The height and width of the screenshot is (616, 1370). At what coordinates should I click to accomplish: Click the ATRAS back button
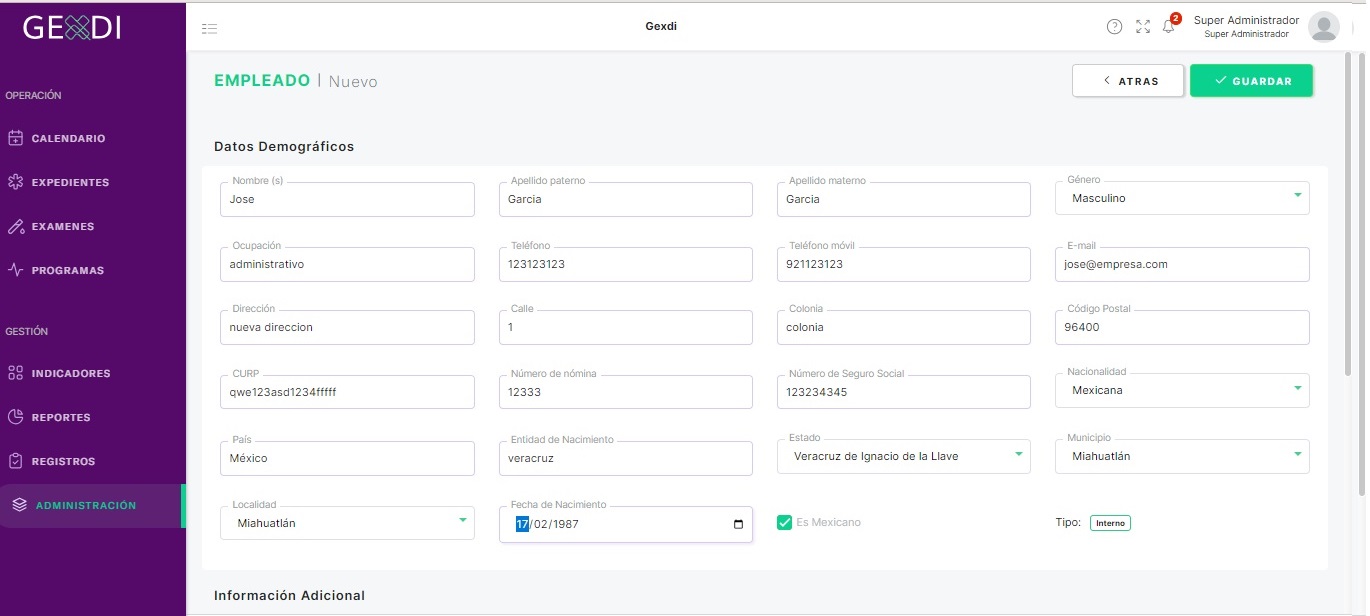coord(1128,81)
